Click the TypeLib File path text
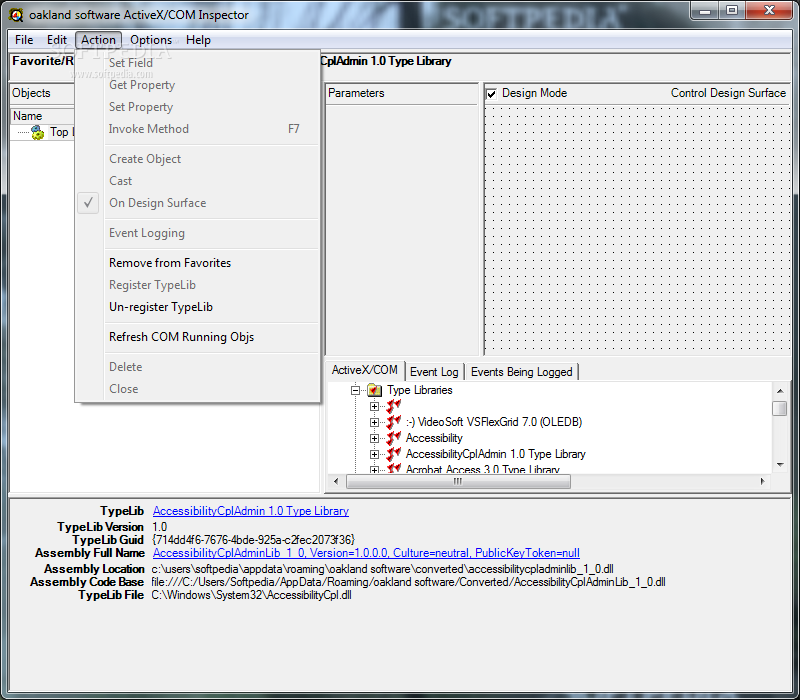The image size is (800, 700). (x=252, y=595)
